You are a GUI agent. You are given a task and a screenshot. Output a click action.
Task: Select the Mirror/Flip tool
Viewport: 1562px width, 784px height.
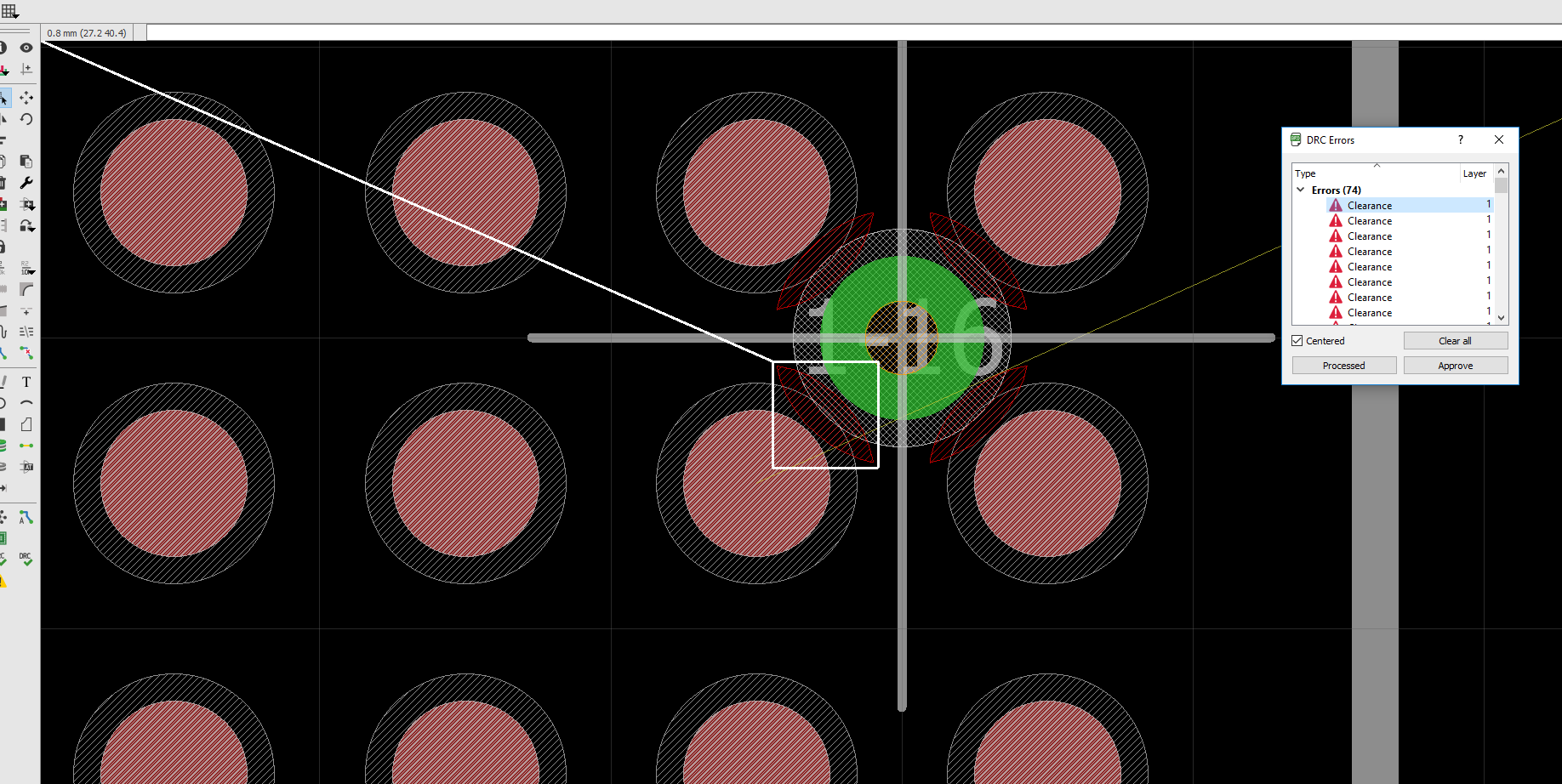point(4,119)
